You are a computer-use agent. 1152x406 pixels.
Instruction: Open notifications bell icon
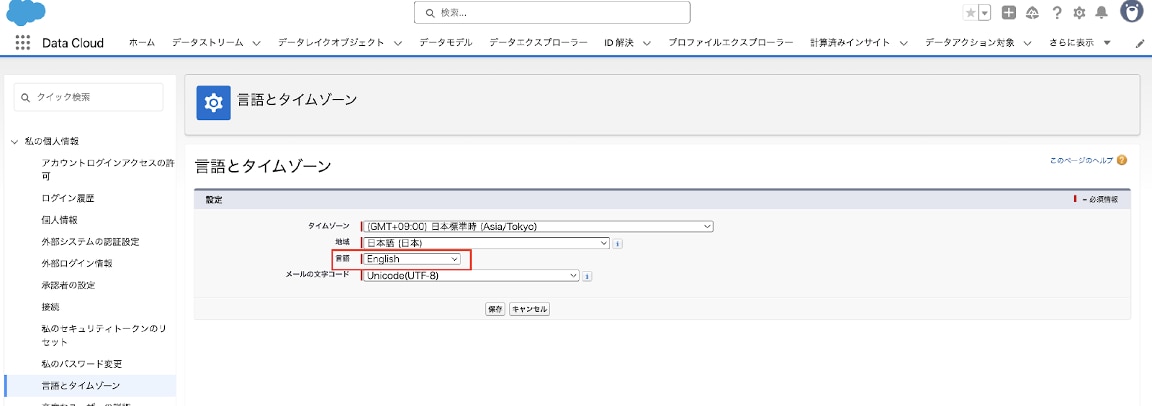[x=1102, y=13]
